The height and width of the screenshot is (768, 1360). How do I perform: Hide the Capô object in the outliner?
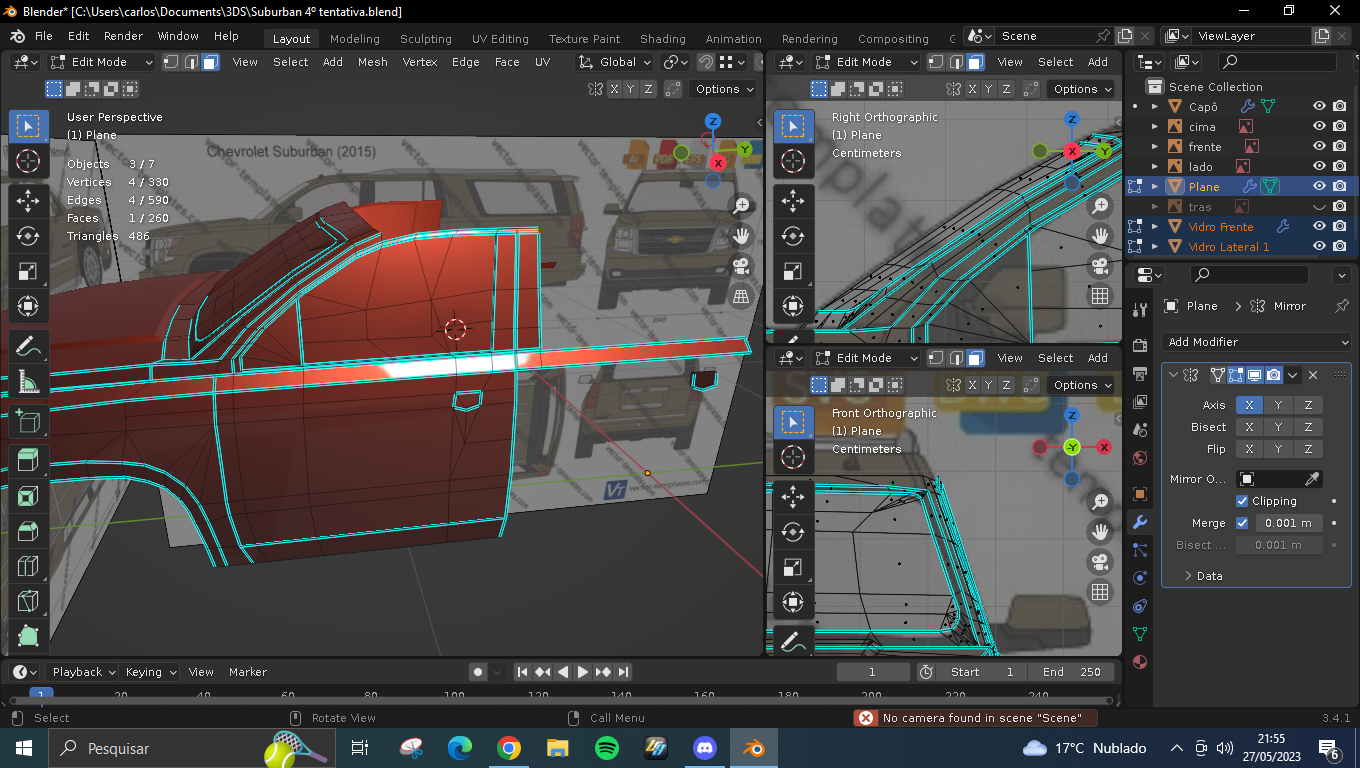tap(1319, 106)
